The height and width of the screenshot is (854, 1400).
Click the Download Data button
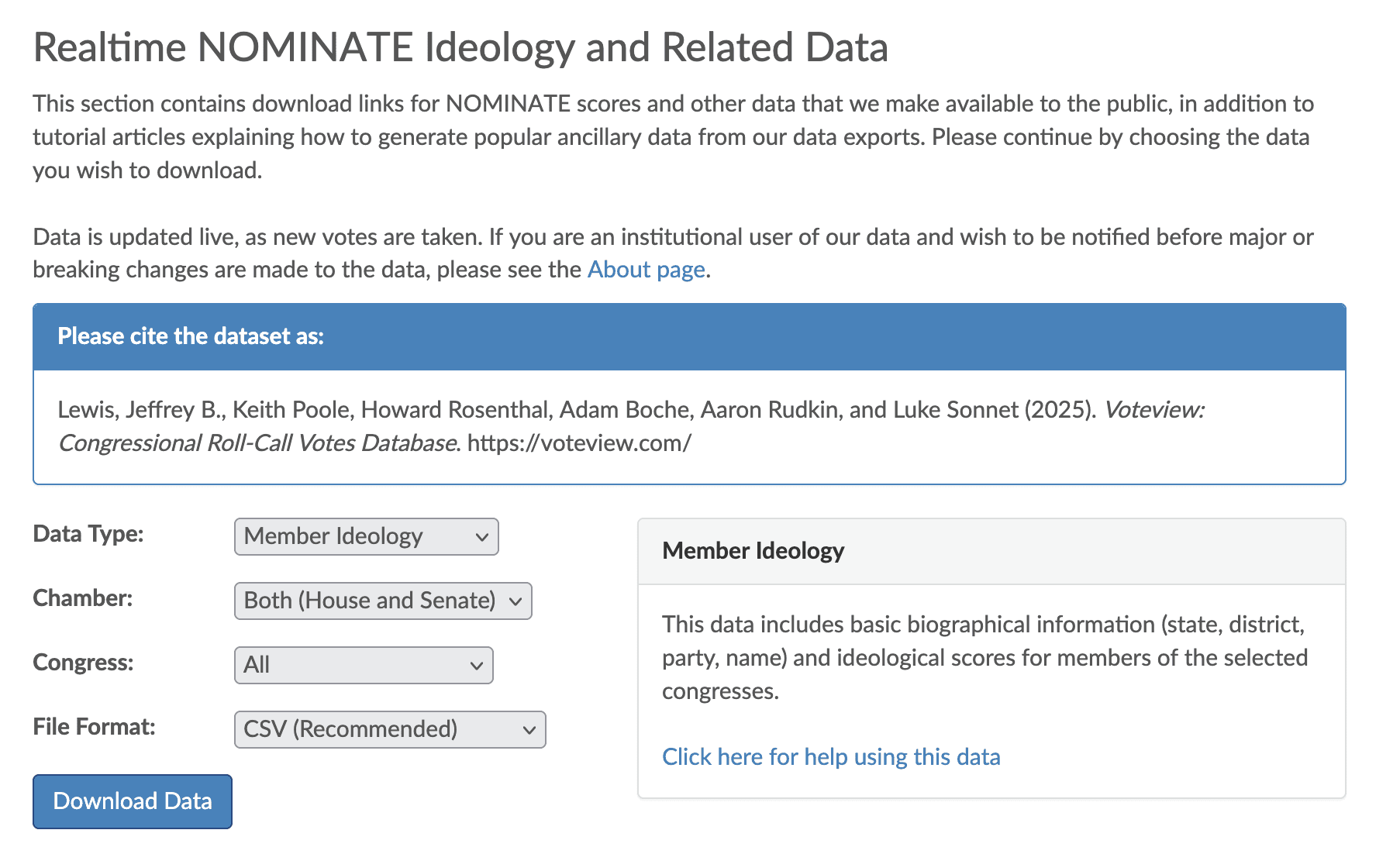(x=133, y=801)
